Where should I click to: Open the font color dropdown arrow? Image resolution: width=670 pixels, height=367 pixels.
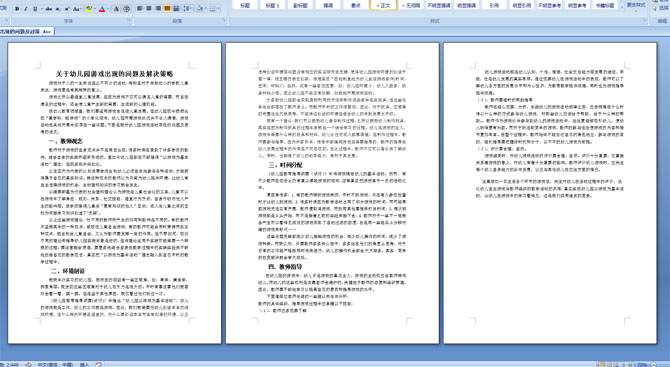point(108,9)
